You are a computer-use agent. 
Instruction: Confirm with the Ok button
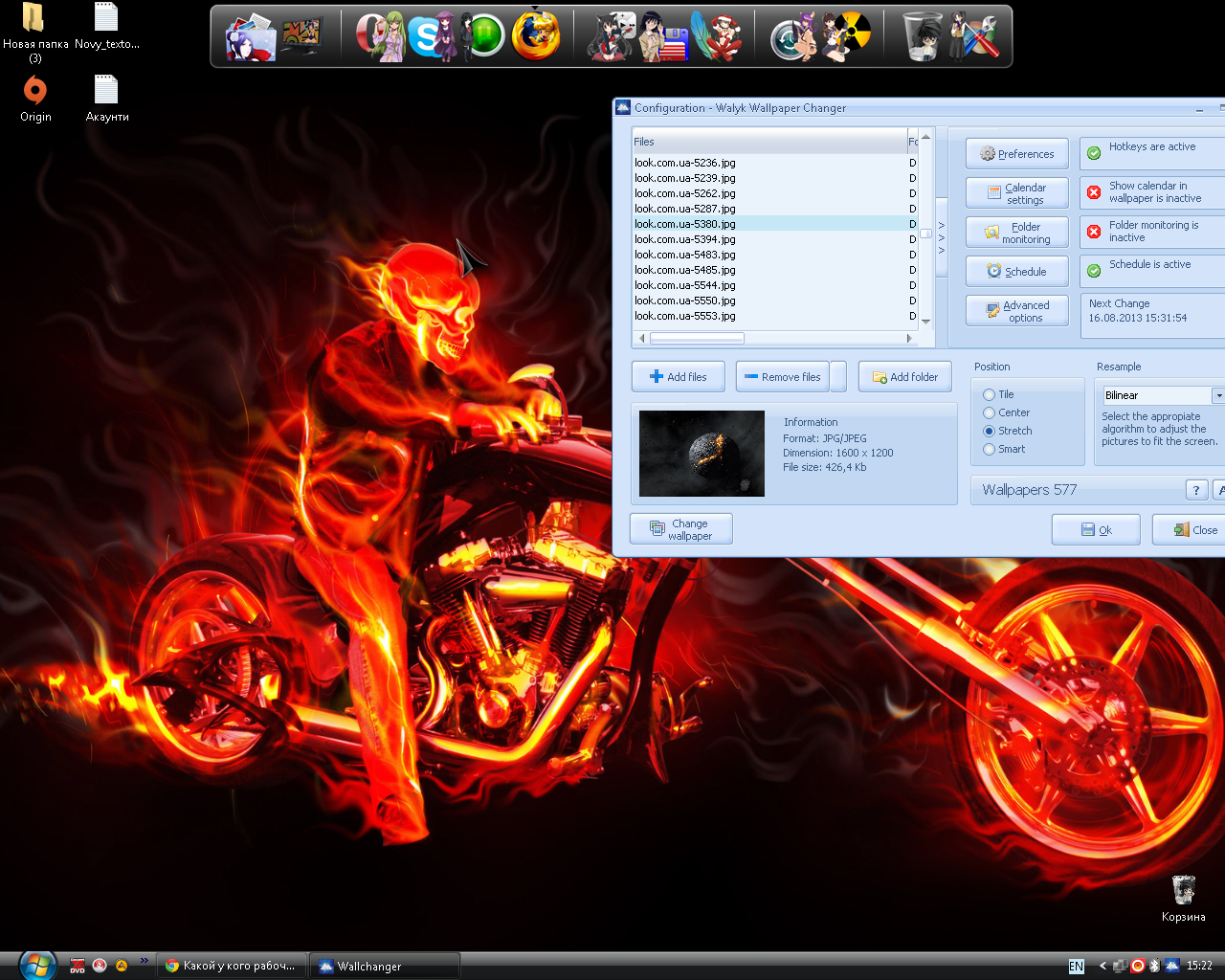tap(1096, 530)
